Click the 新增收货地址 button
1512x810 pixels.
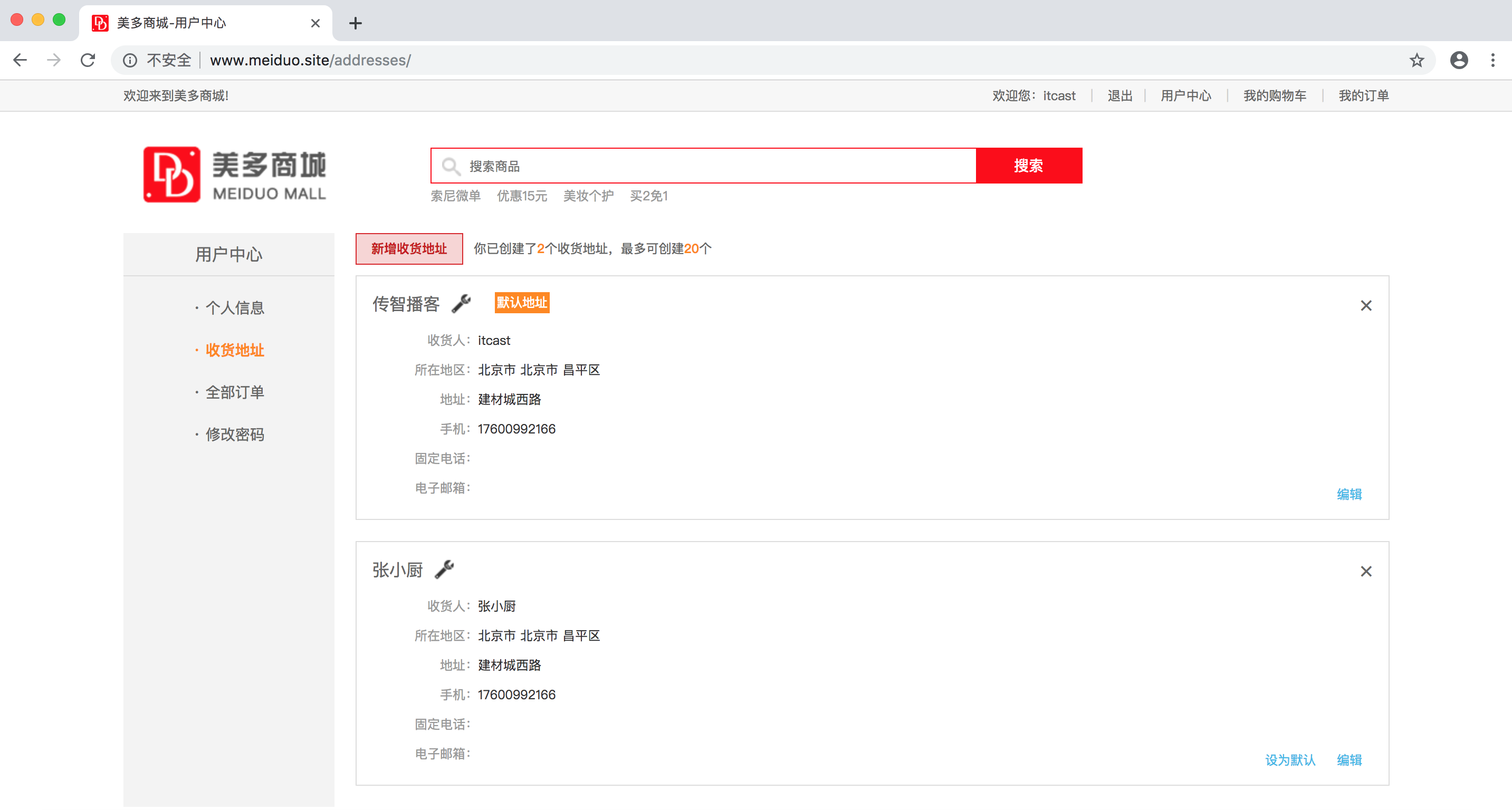click(409, 249)
